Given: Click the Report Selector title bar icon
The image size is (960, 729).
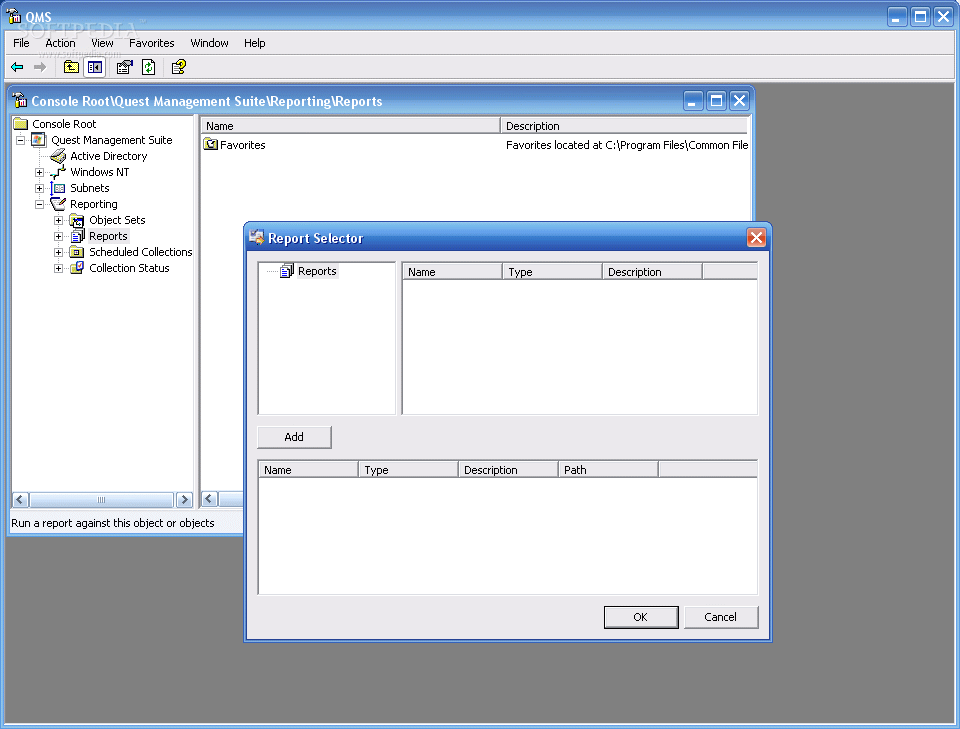Looking at the screenshot, I should click(x=257, y=237).
